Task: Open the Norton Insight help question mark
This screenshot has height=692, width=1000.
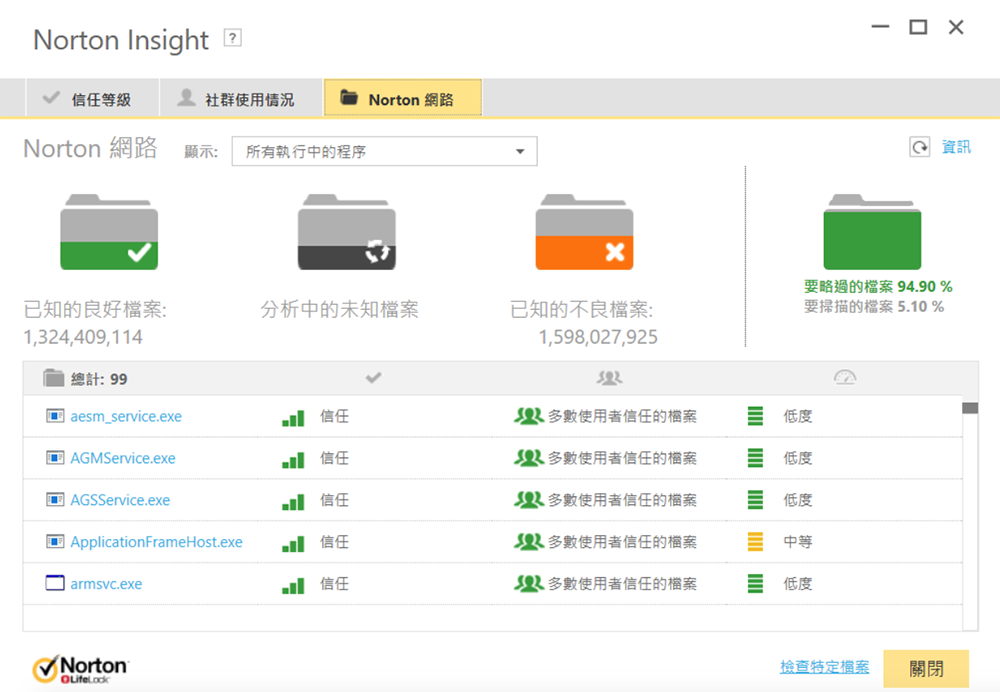Action: click(x=233, y=38)
